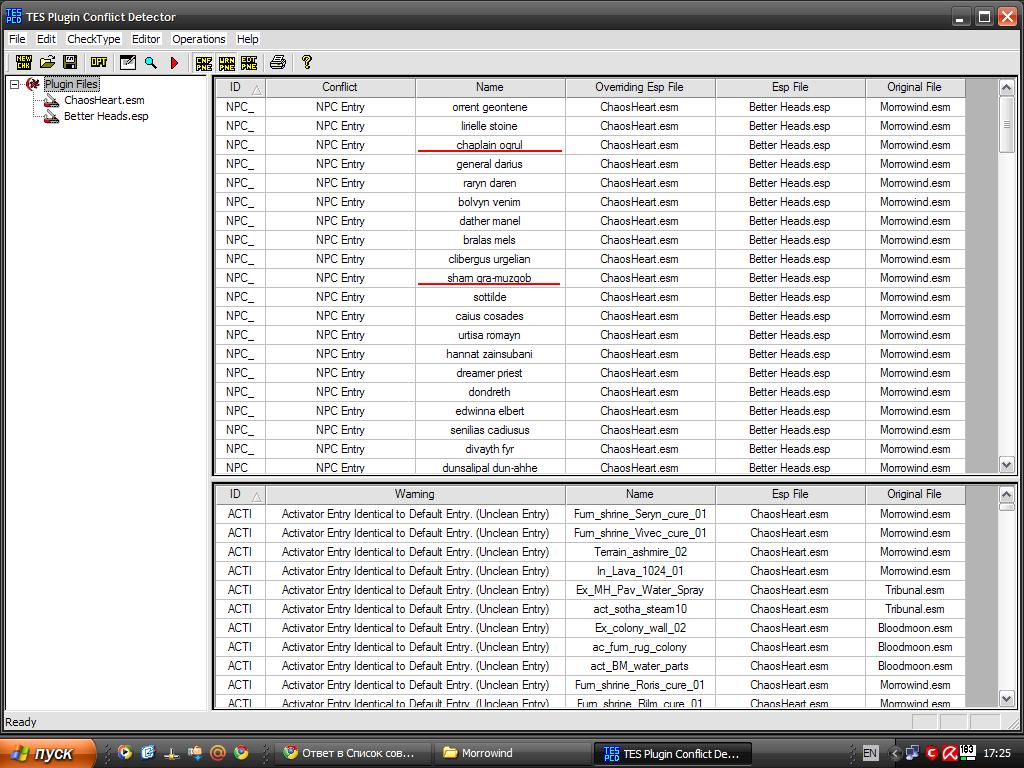Sort conflict table by Conflict column header
This screenshot has width=1024, height=768.
[x=340, y=88]
